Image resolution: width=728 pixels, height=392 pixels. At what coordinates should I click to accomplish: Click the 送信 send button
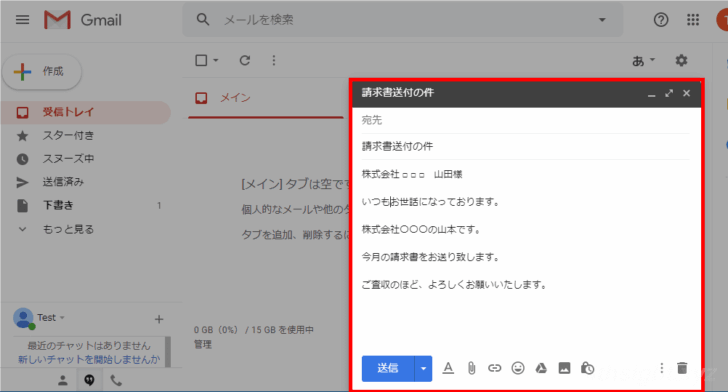[388, 368]
